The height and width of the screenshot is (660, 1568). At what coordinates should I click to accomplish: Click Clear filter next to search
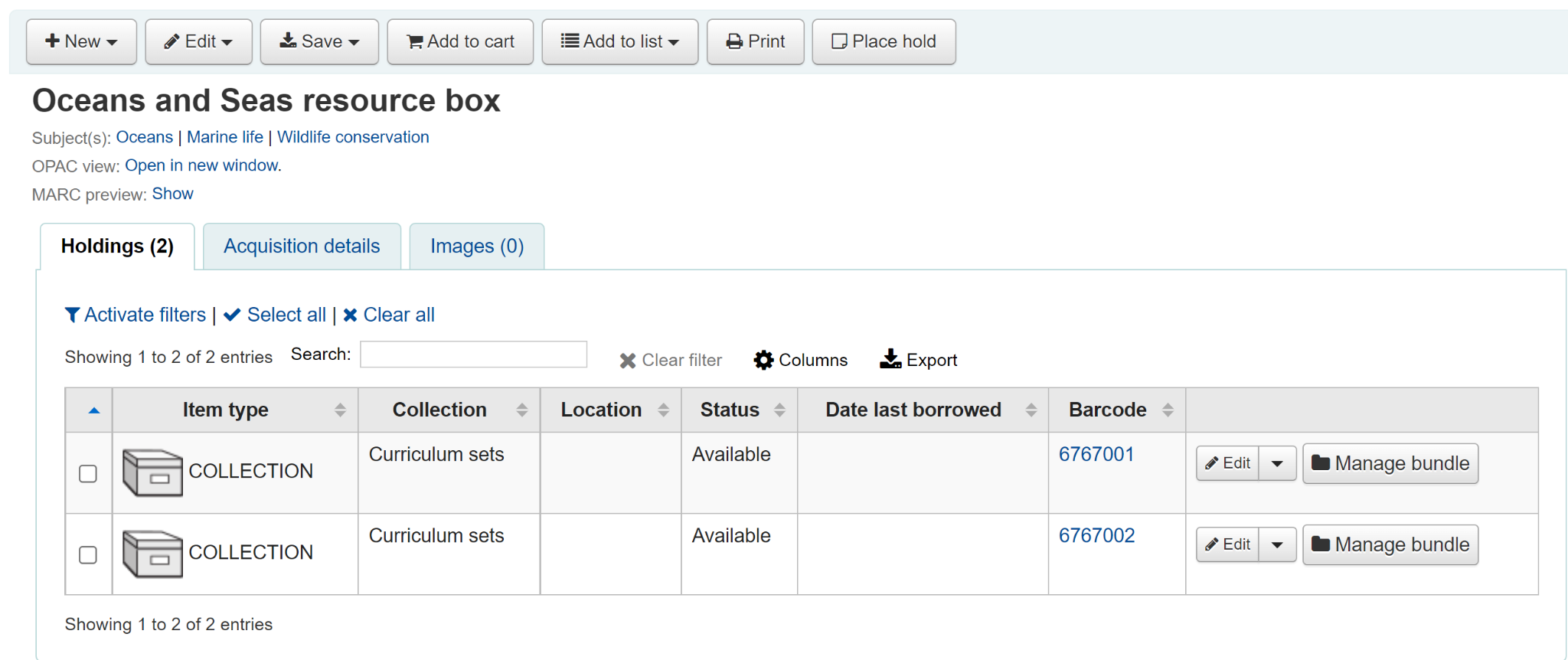click(671, 360)
